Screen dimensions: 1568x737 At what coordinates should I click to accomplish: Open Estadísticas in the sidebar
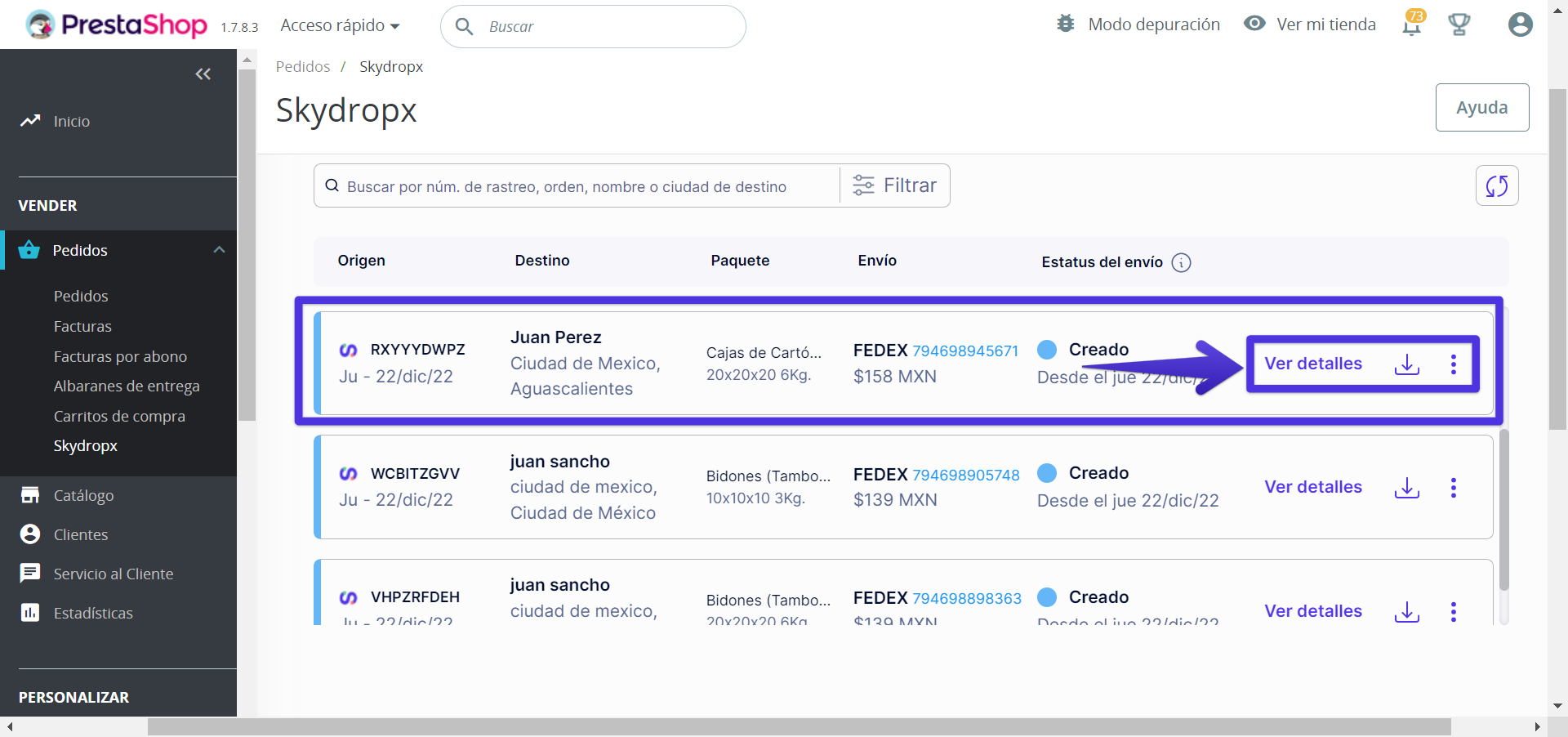click(x=93, y=613)
